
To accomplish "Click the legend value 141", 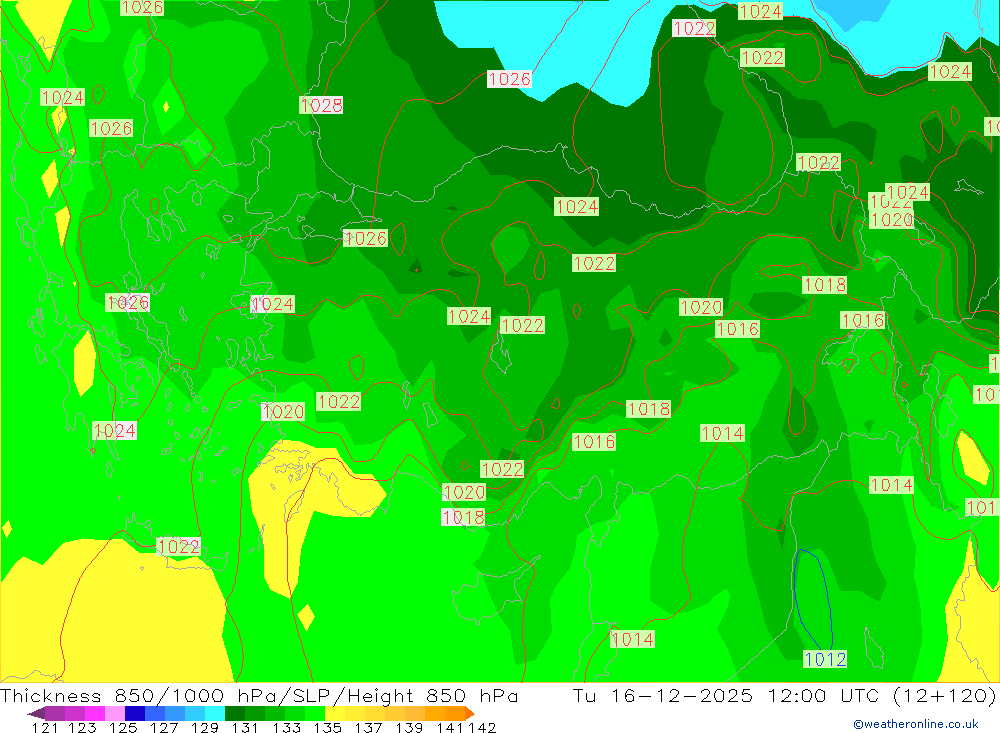I will click(449, 727).
